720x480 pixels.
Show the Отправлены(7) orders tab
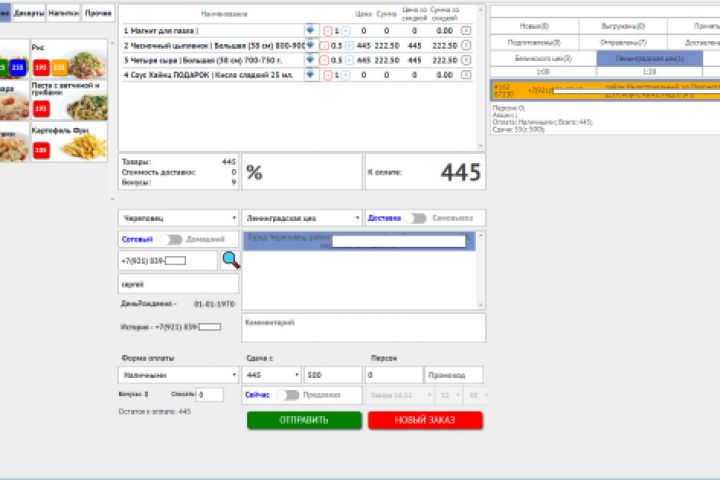click(623, 43)
